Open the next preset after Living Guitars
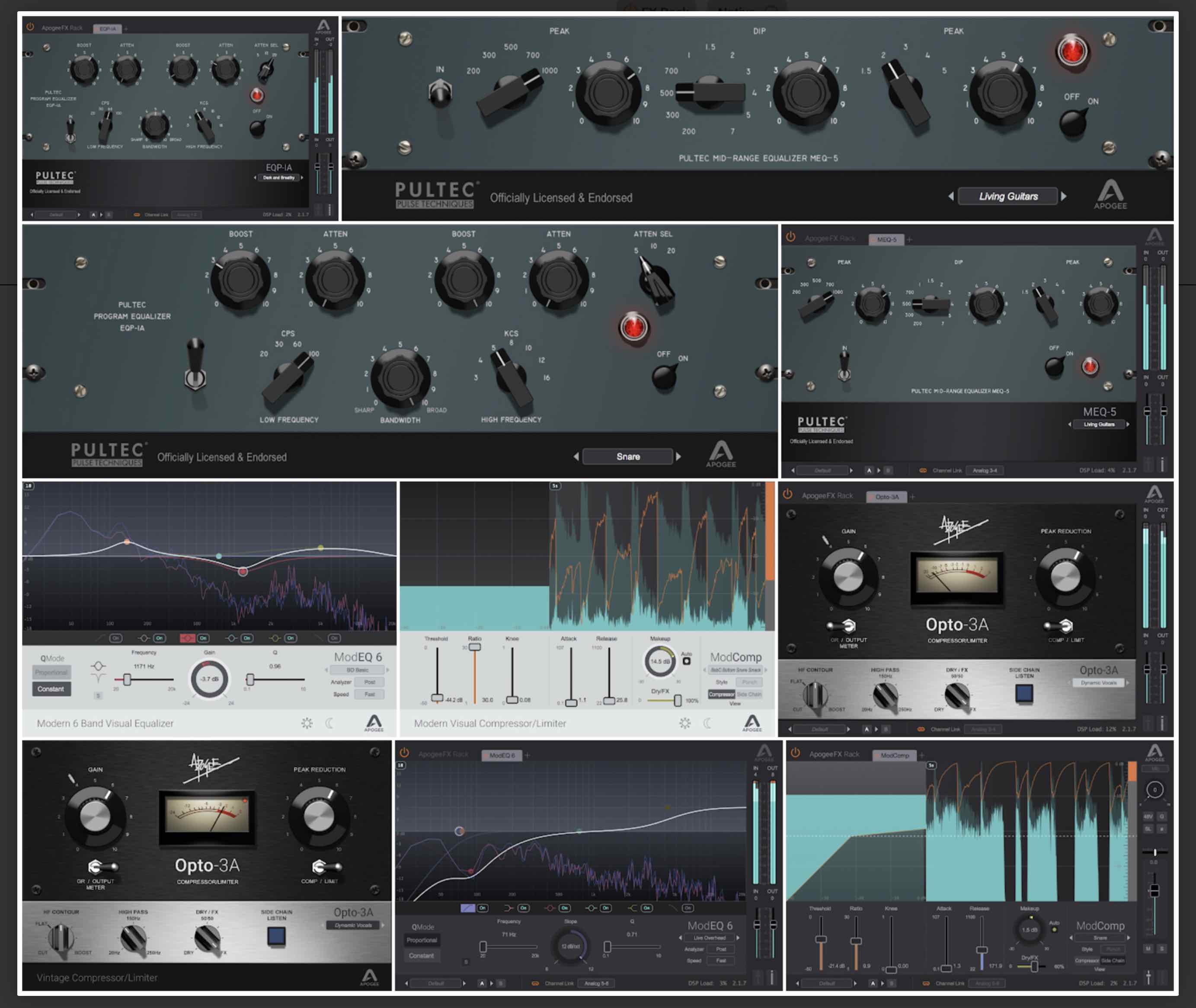The height and width of the screenshot is (1008, 1196). tap(1065, 196)
